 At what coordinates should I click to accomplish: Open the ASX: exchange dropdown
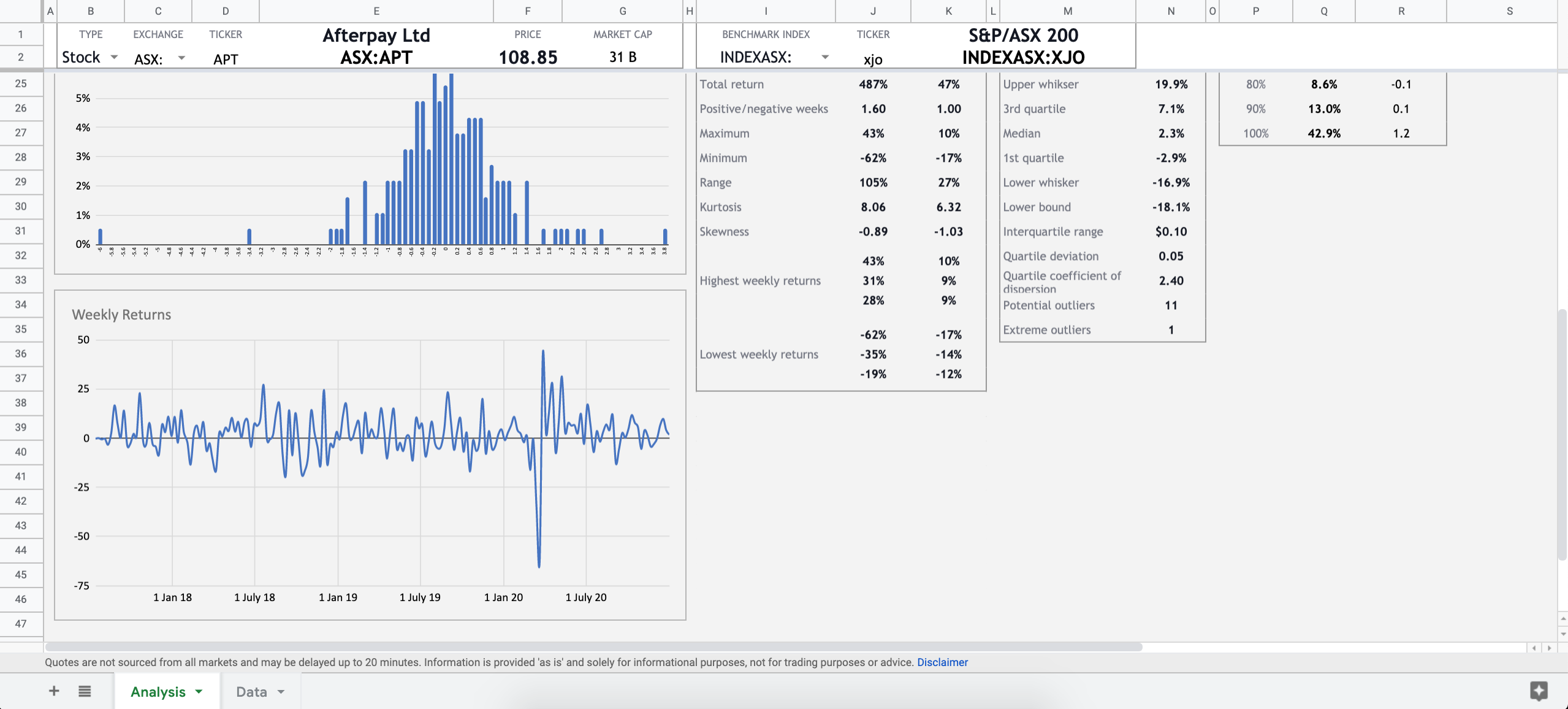coord(181,58)
